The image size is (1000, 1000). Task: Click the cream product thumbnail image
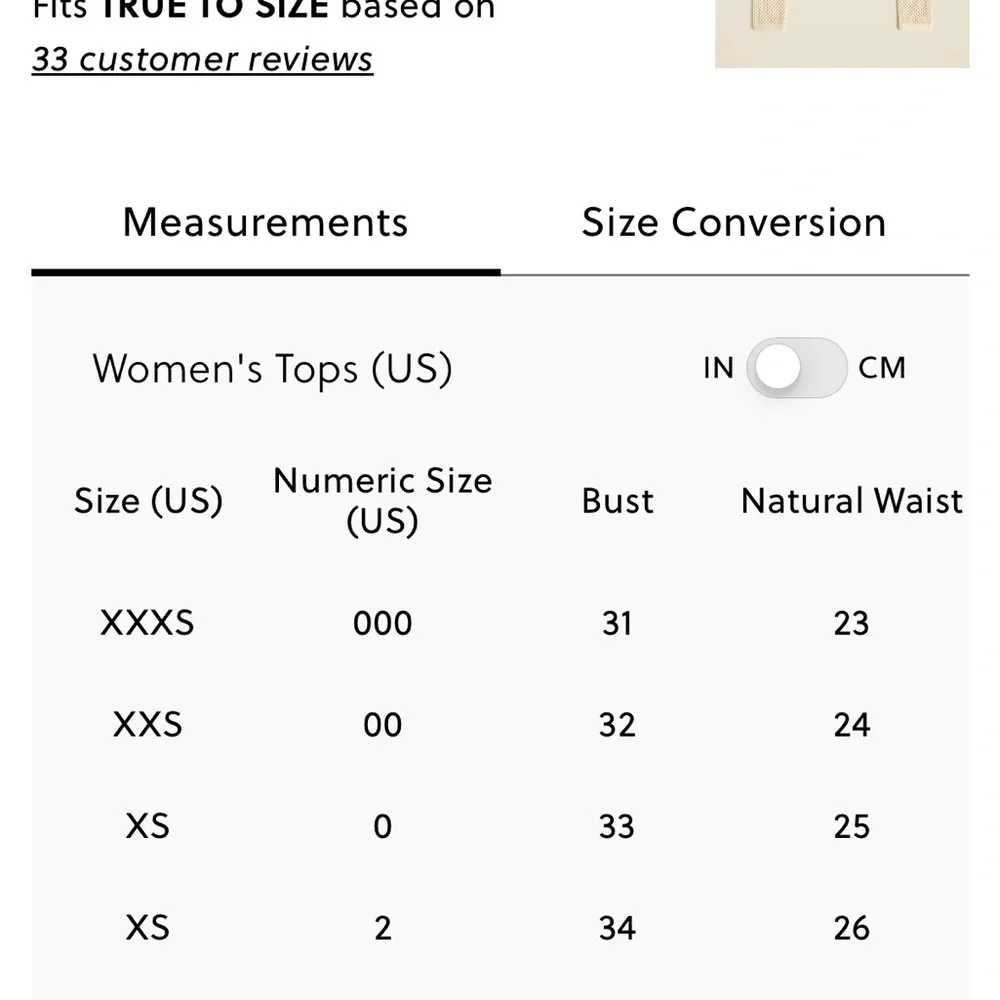(x=842, y=32)
